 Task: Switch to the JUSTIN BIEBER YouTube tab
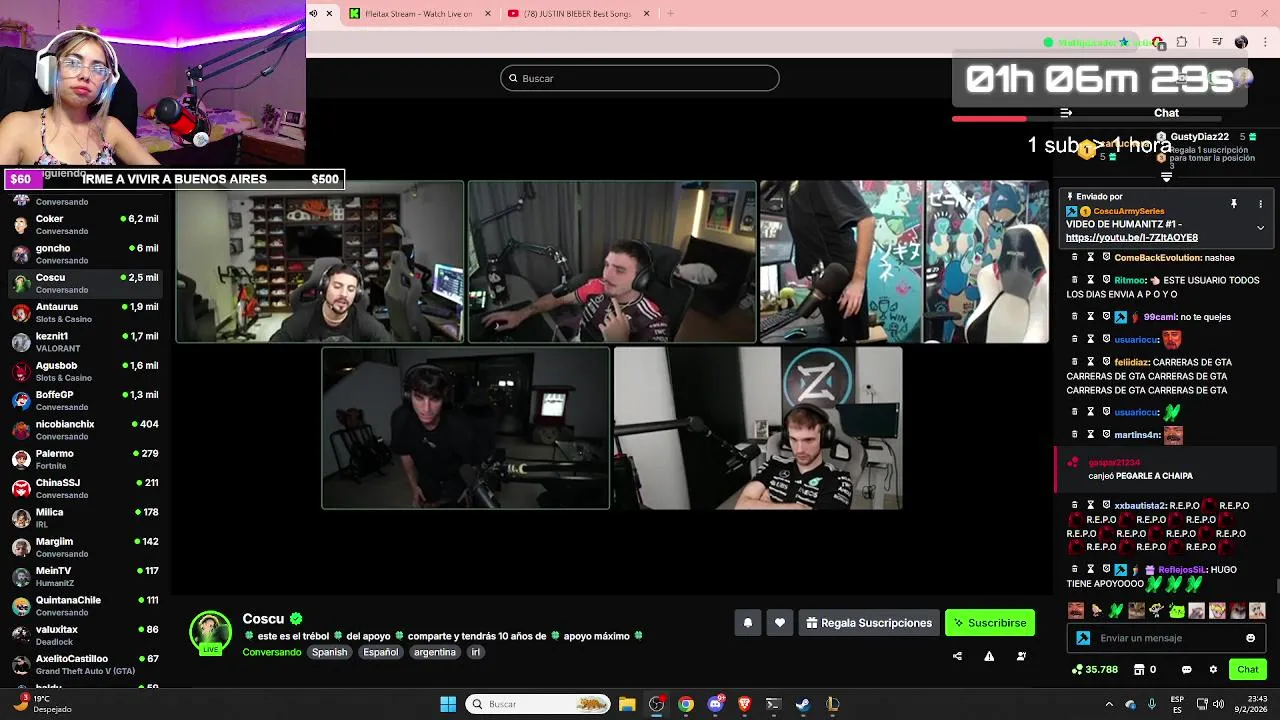pos(578,13)
